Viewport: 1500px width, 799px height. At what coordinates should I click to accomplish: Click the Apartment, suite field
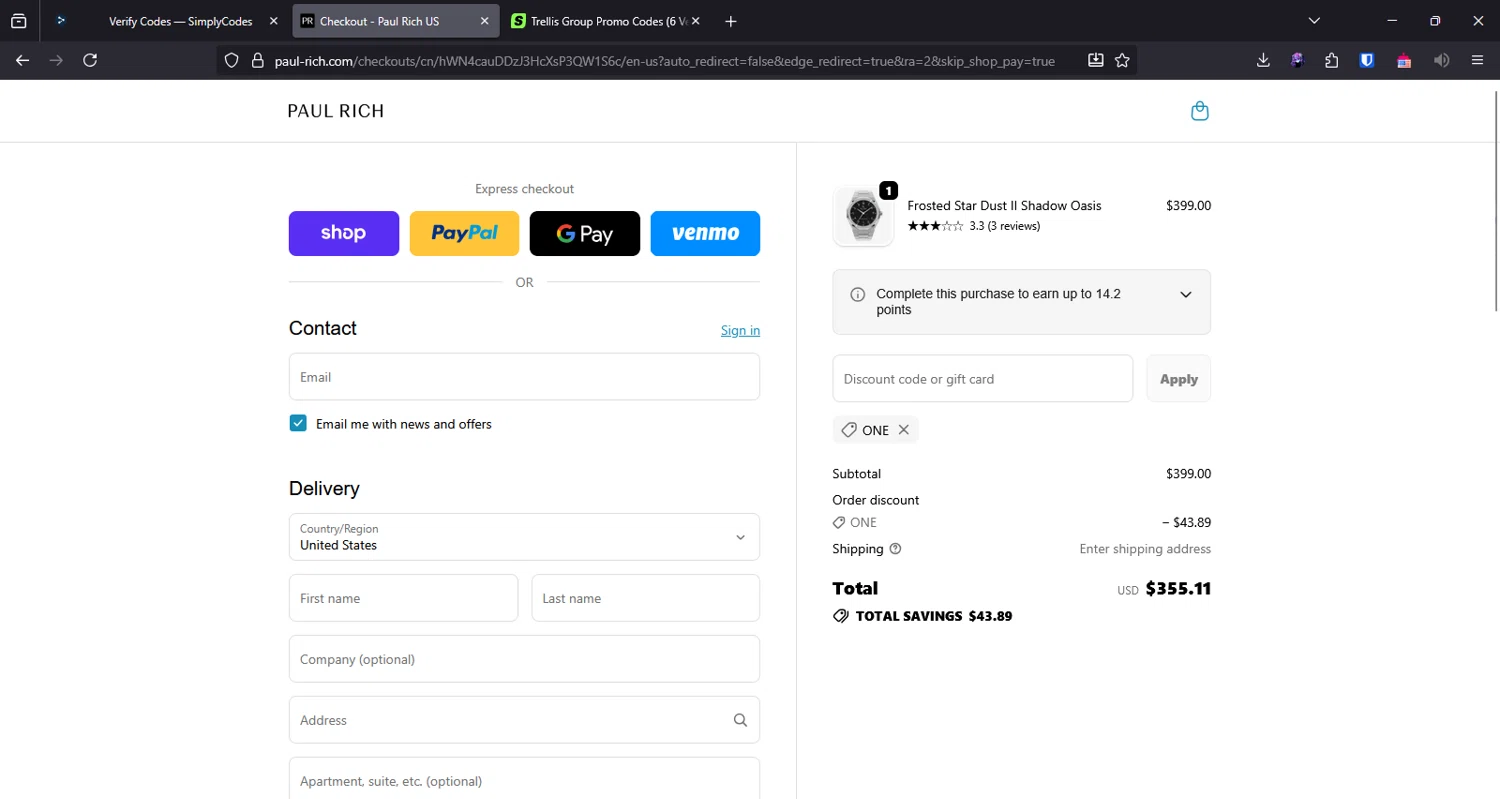[x=524, y=780]
